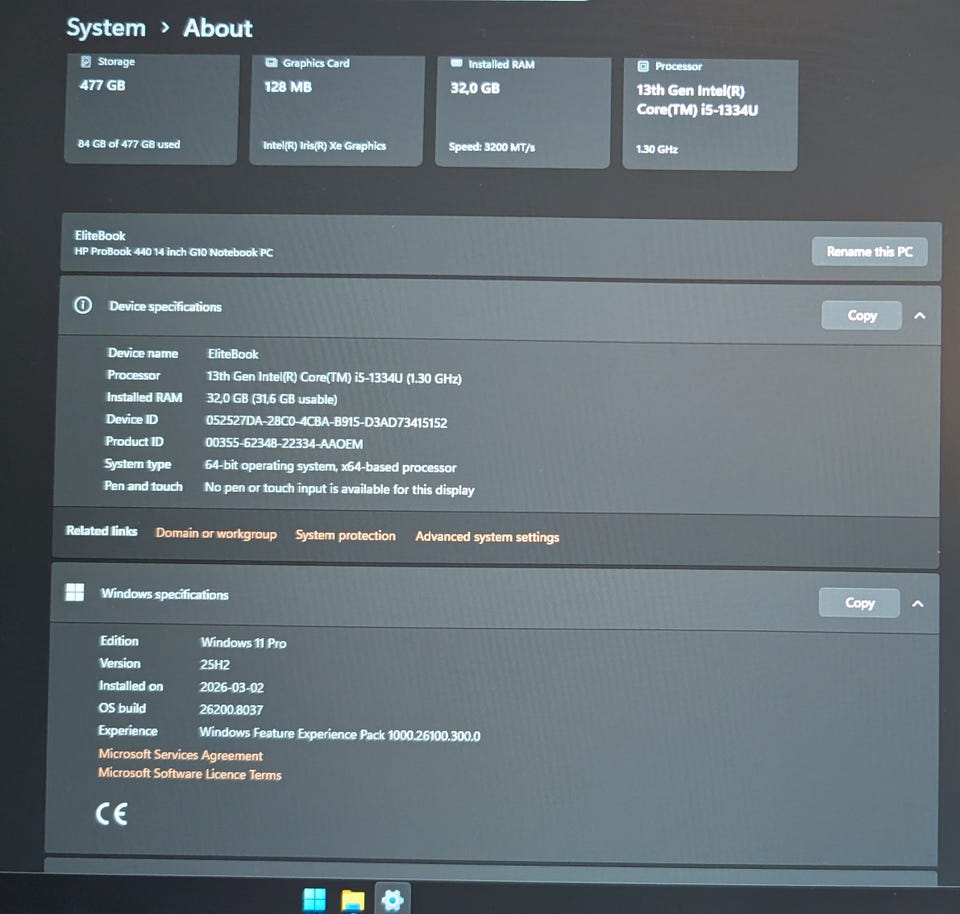
Task: Click the Installed RAM card icon
Action: coord(456,63)
